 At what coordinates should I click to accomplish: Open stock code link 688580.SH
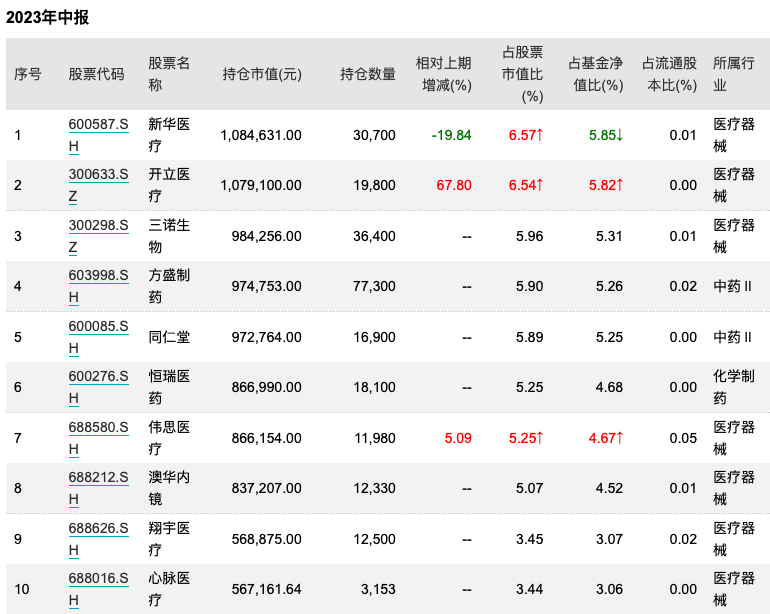[x=98, y=438]
